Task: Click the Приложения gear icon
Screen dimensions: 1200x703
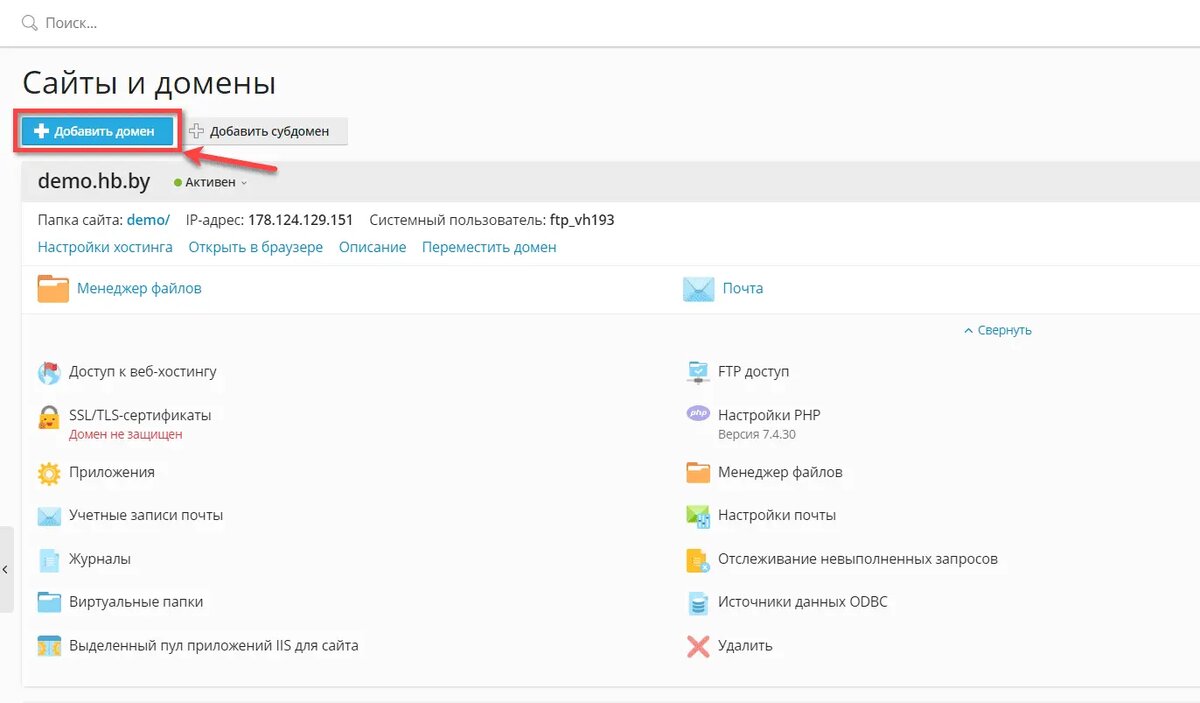Action: [x=49, y=473]
